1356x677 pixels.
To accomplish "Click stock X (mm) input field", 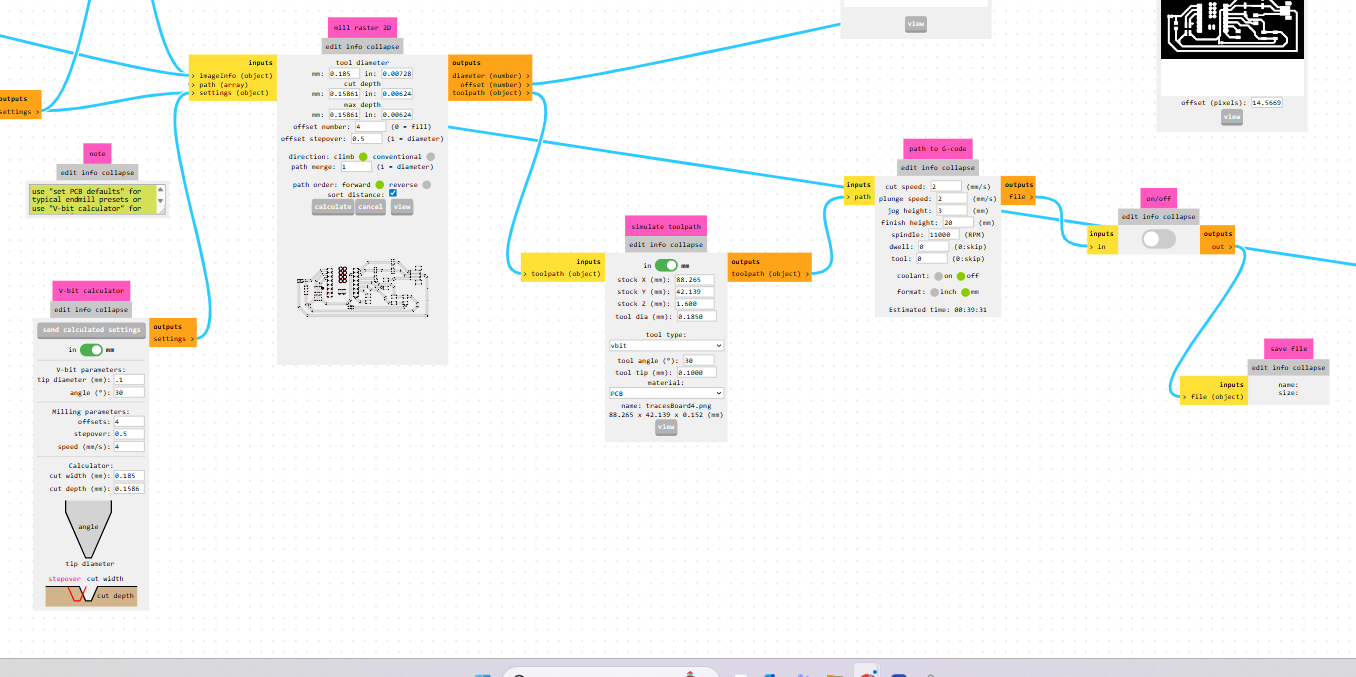I will click(x=694, y=280).
